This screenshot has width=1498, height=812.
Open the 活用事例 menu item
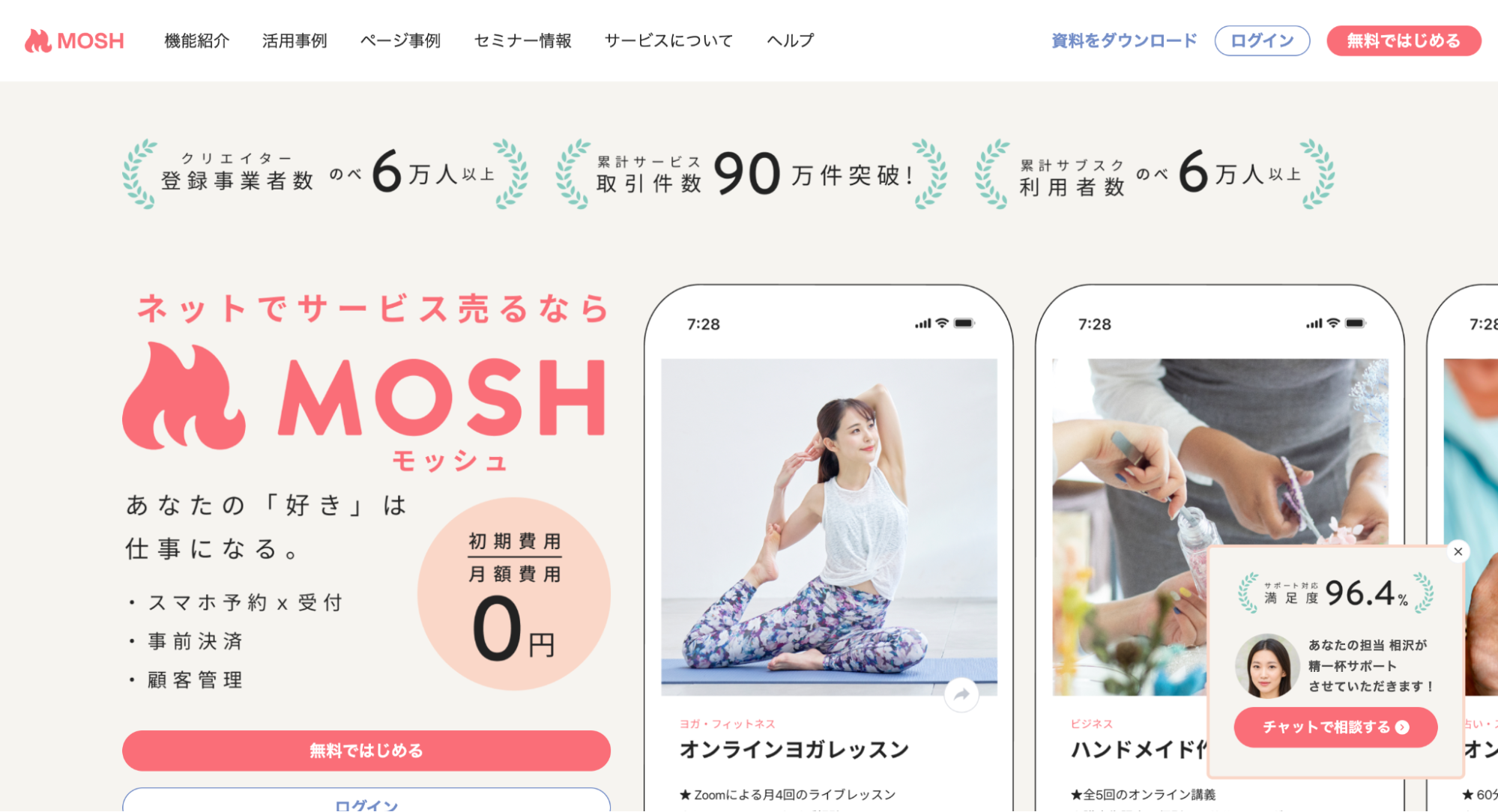point(295,40)
